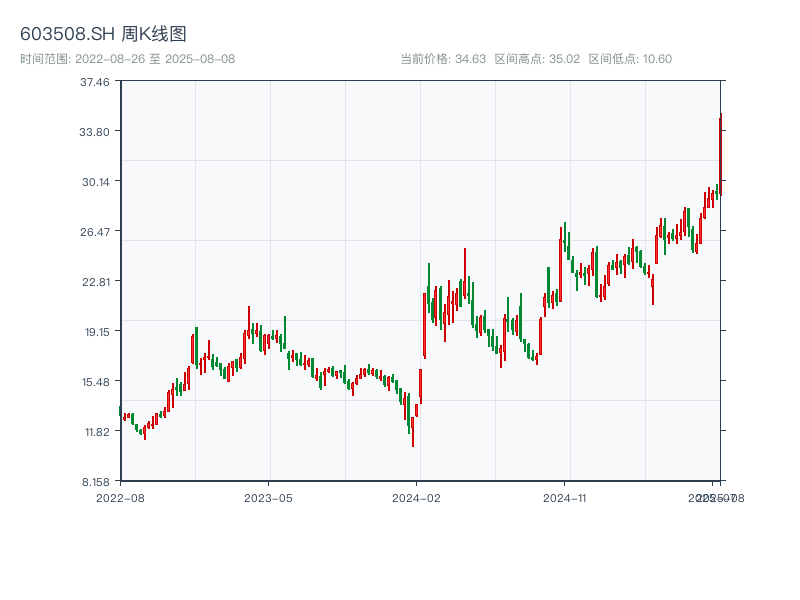Pick the 26.47 price axis label
Viewport: 800px width, 600px height.
point(94,232)
